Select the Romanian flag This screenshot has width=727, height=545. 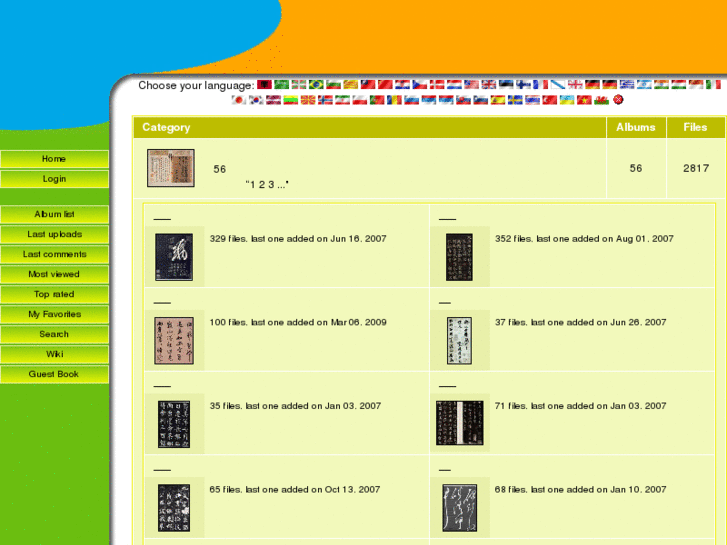pyautogui.click(x=394, y=100)
